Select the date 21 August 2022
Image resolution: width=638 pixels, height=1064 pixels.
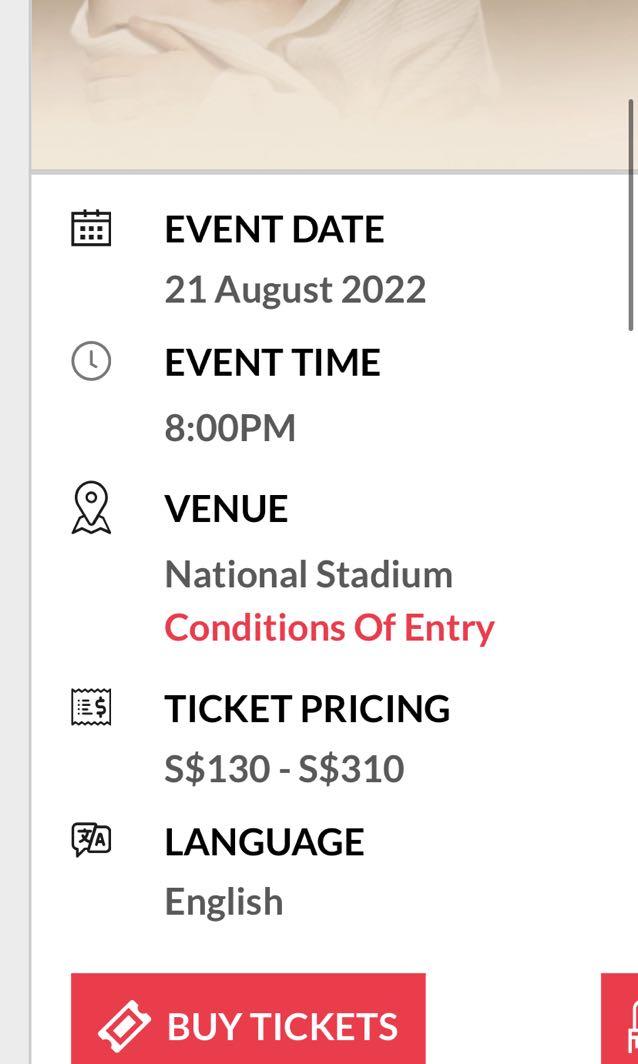click(296, 289)
